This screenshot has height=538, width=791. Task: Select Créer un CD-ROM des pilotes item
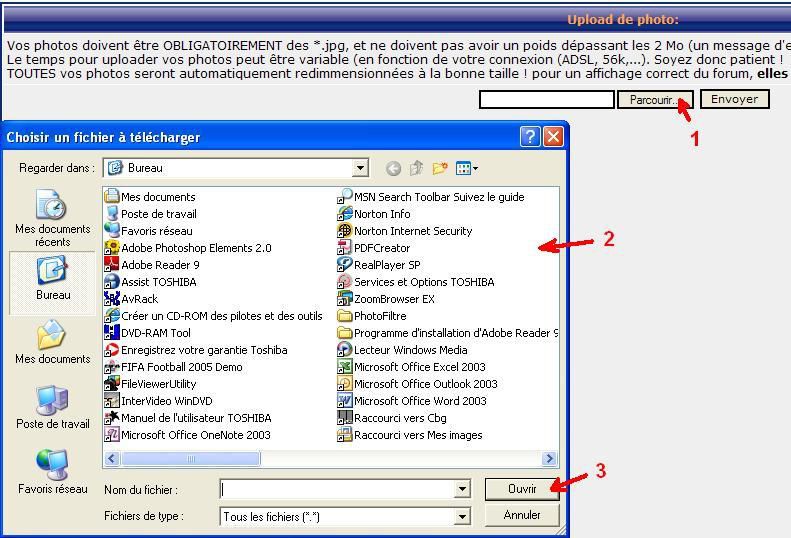click(213, 316)
